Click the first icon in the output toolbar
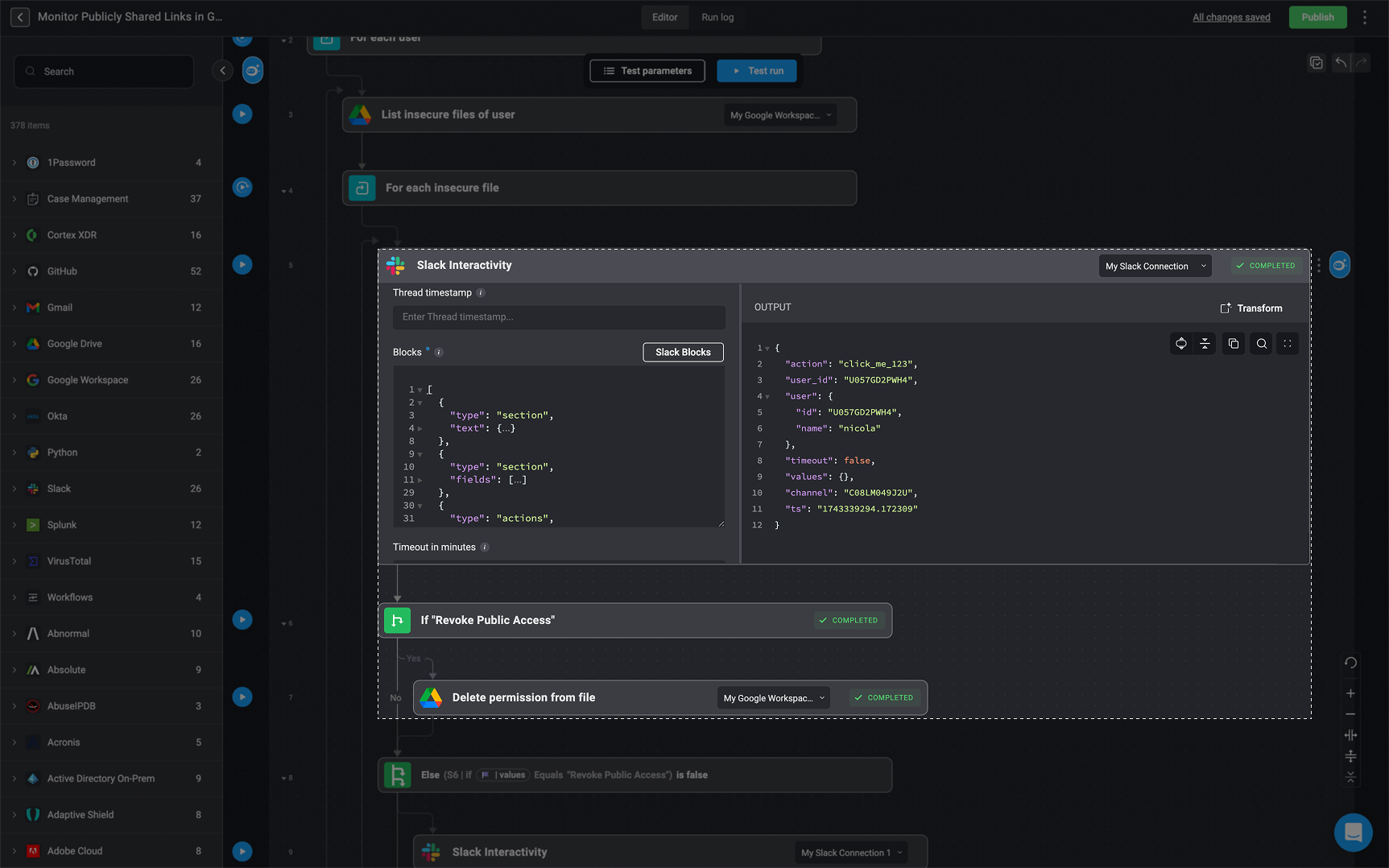This screenshot has width=1389, height=868. coord(1181,344)
